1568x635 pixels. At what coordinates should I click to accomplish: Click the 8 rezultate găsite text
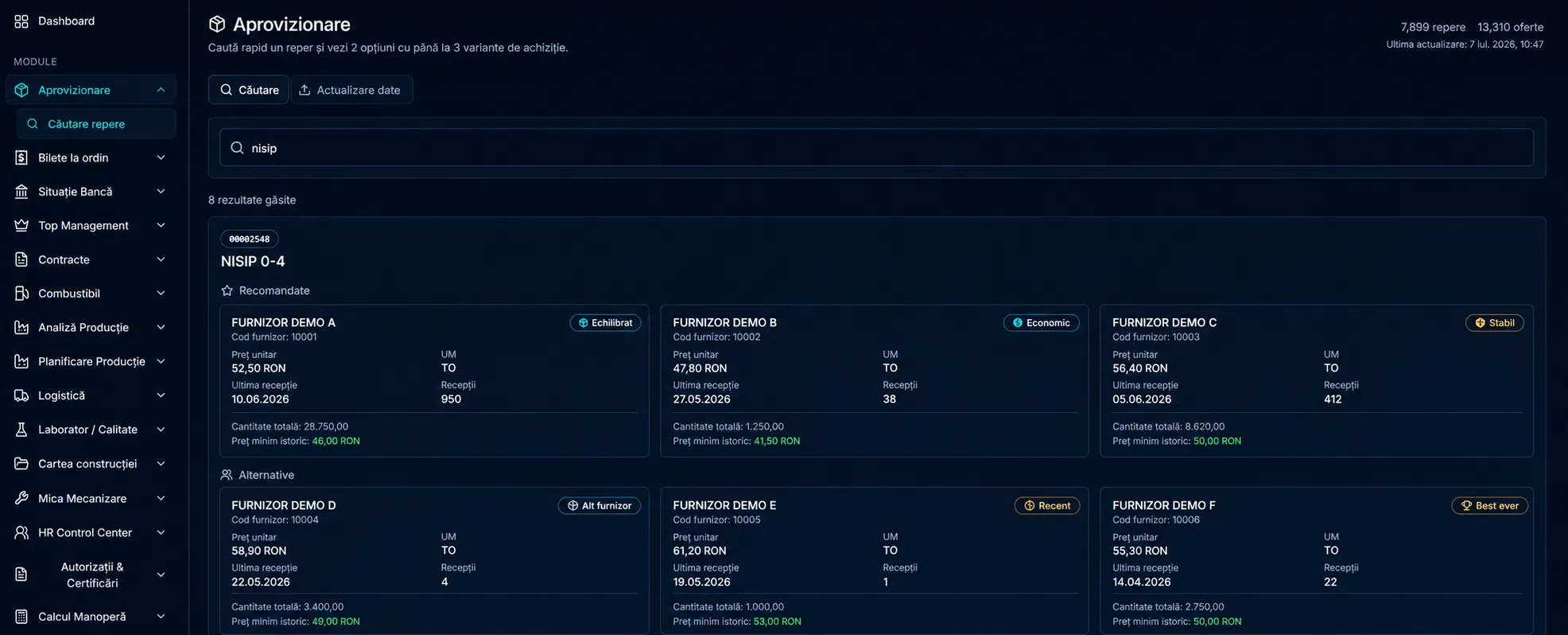pos(252,200)
